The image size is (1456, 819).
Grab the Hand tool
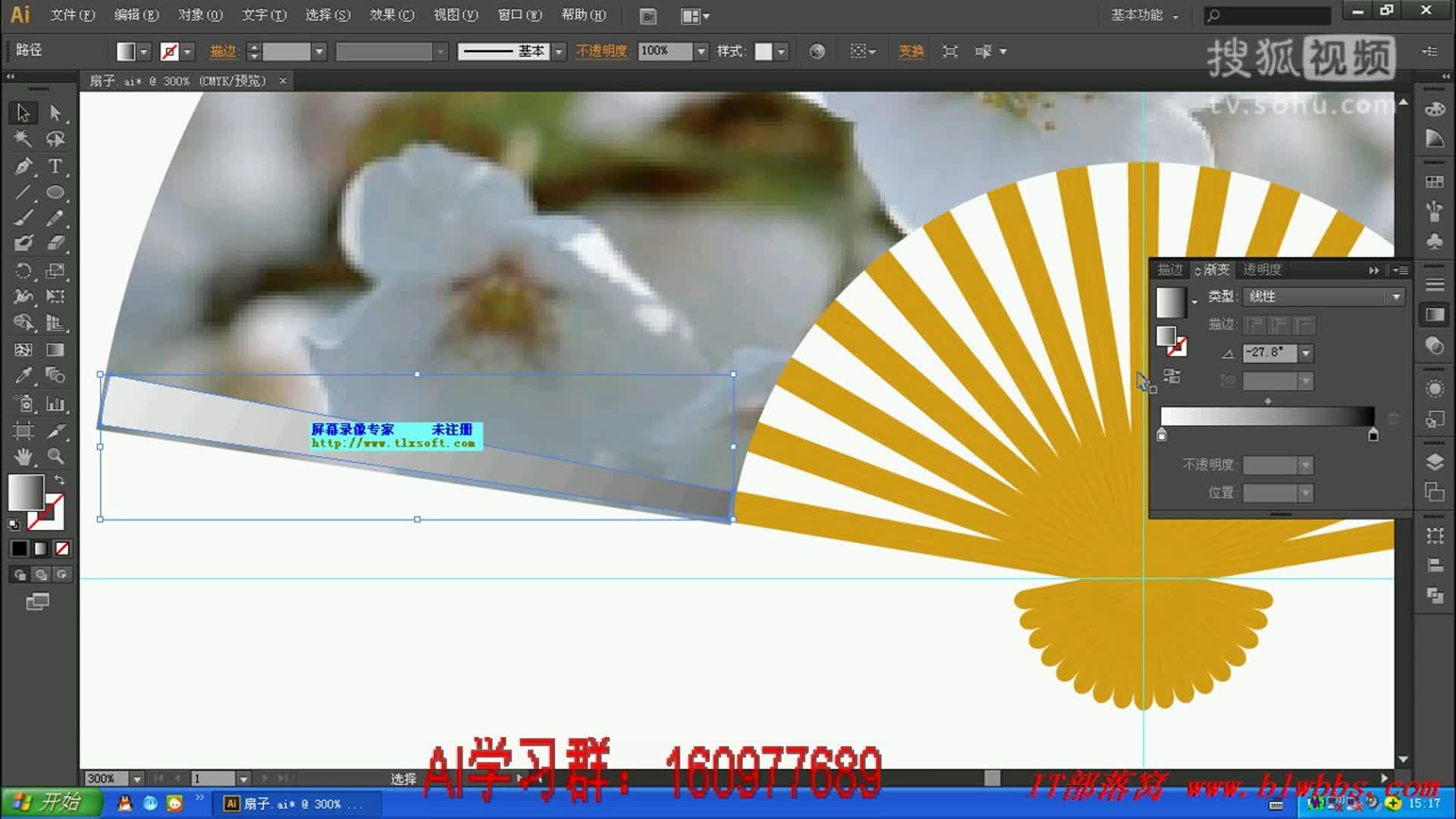pos(22,453)
